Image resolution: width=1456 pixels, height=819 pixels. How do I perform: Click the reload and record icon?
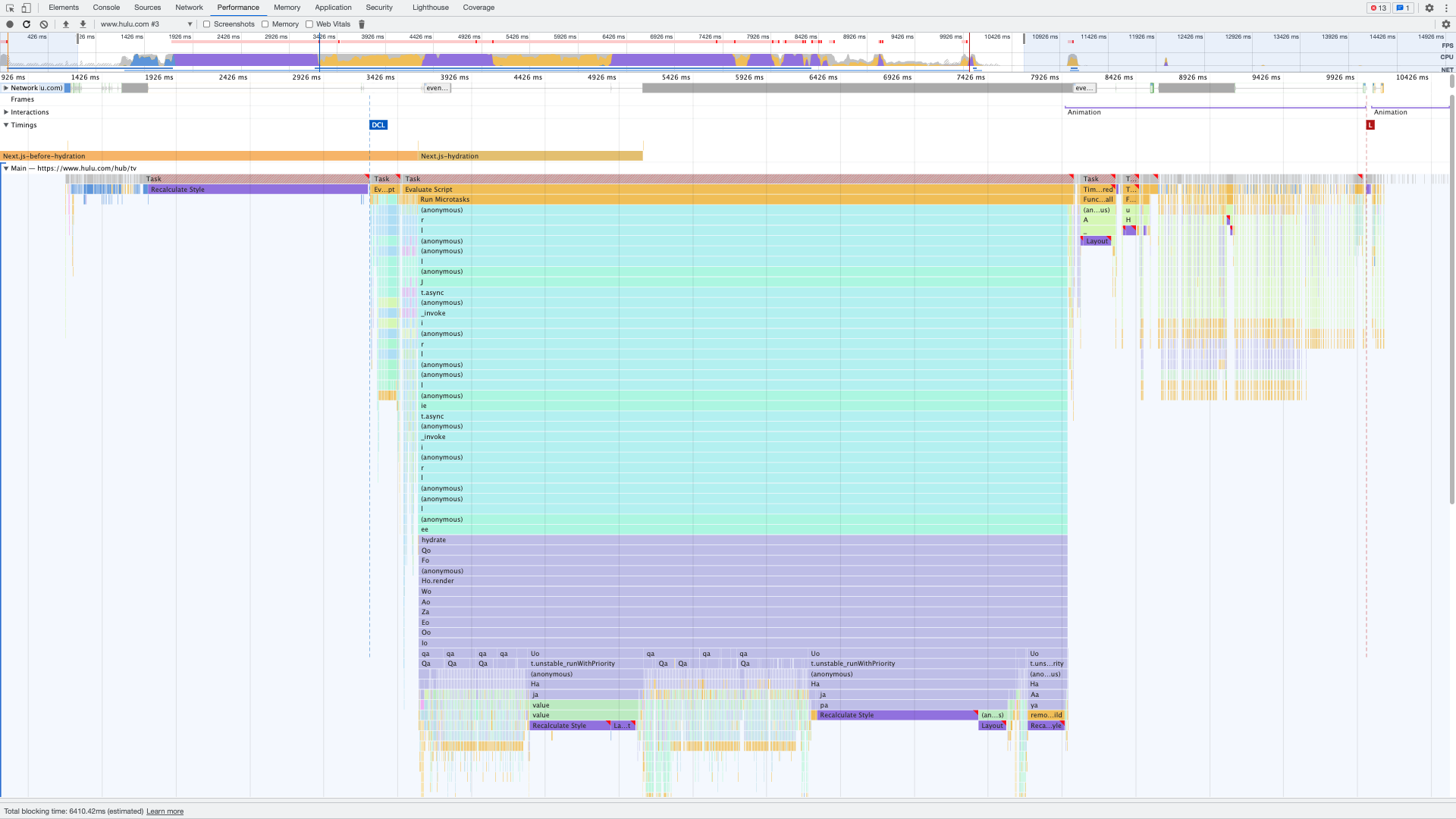click(x=27, y=24)
